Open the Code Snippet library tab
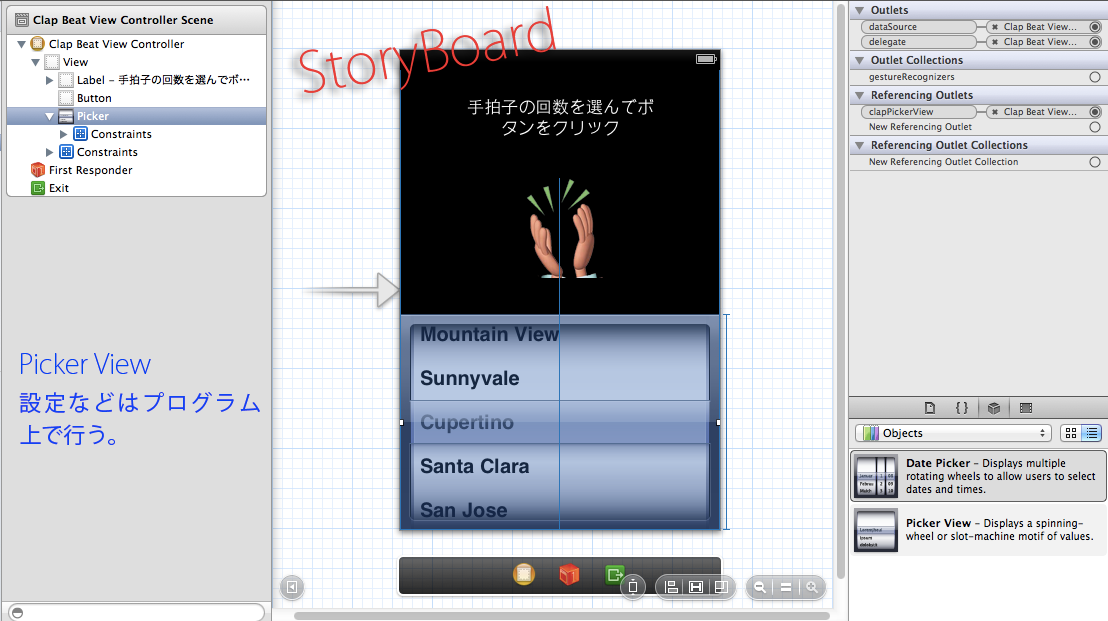 [961, 408]
